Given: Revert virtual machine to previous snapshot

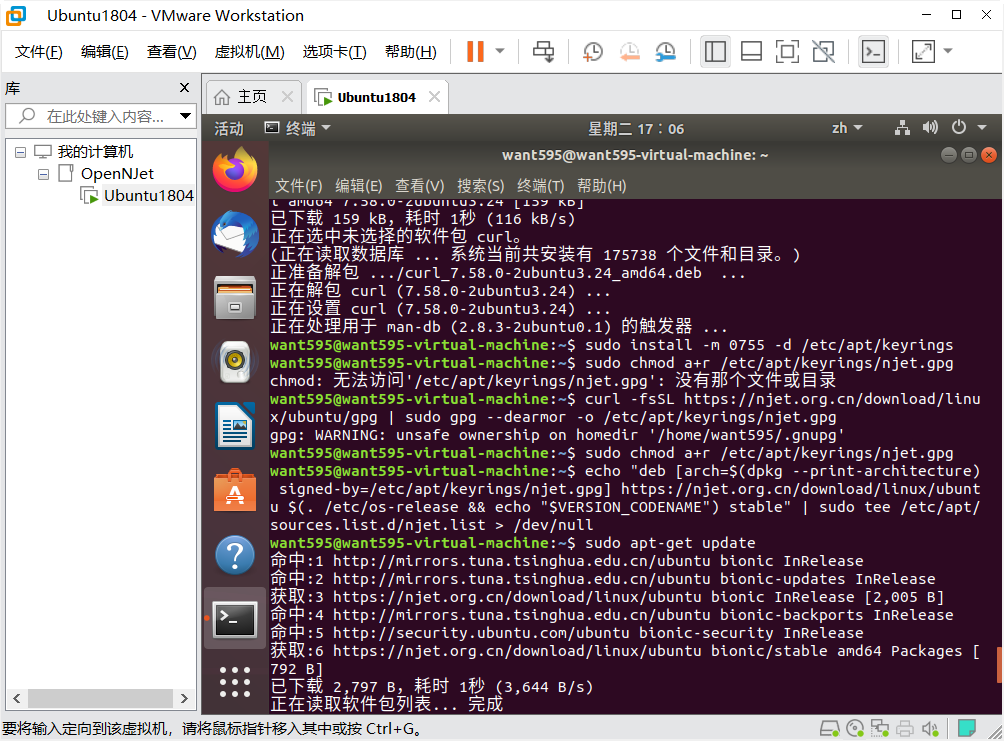Looking at the screenshot, I should [x=629, y=51].
